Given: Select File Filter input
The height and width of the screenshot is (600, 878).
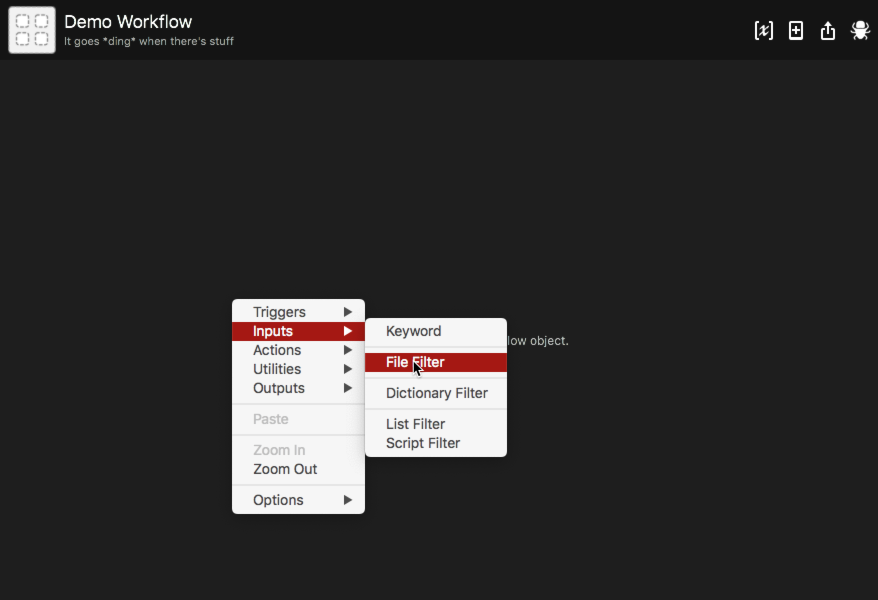Looking at the screenshot, I should coord(415,362).
